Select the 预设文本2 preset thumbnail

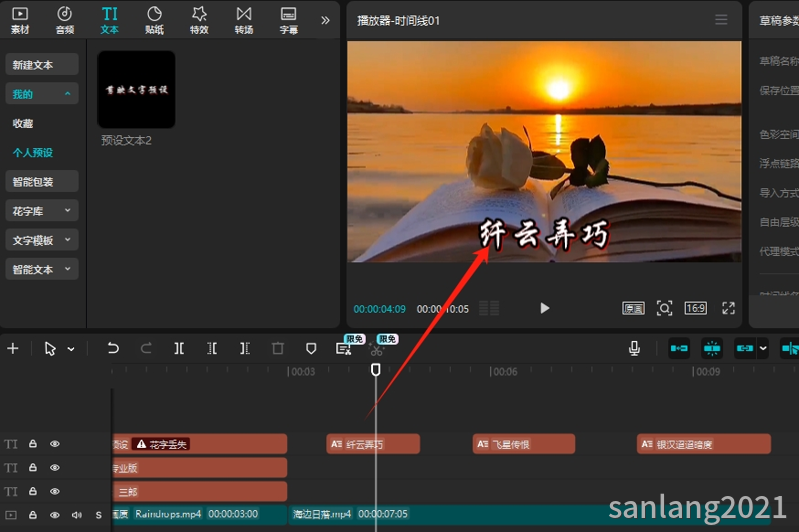click(x=136, y=89)
